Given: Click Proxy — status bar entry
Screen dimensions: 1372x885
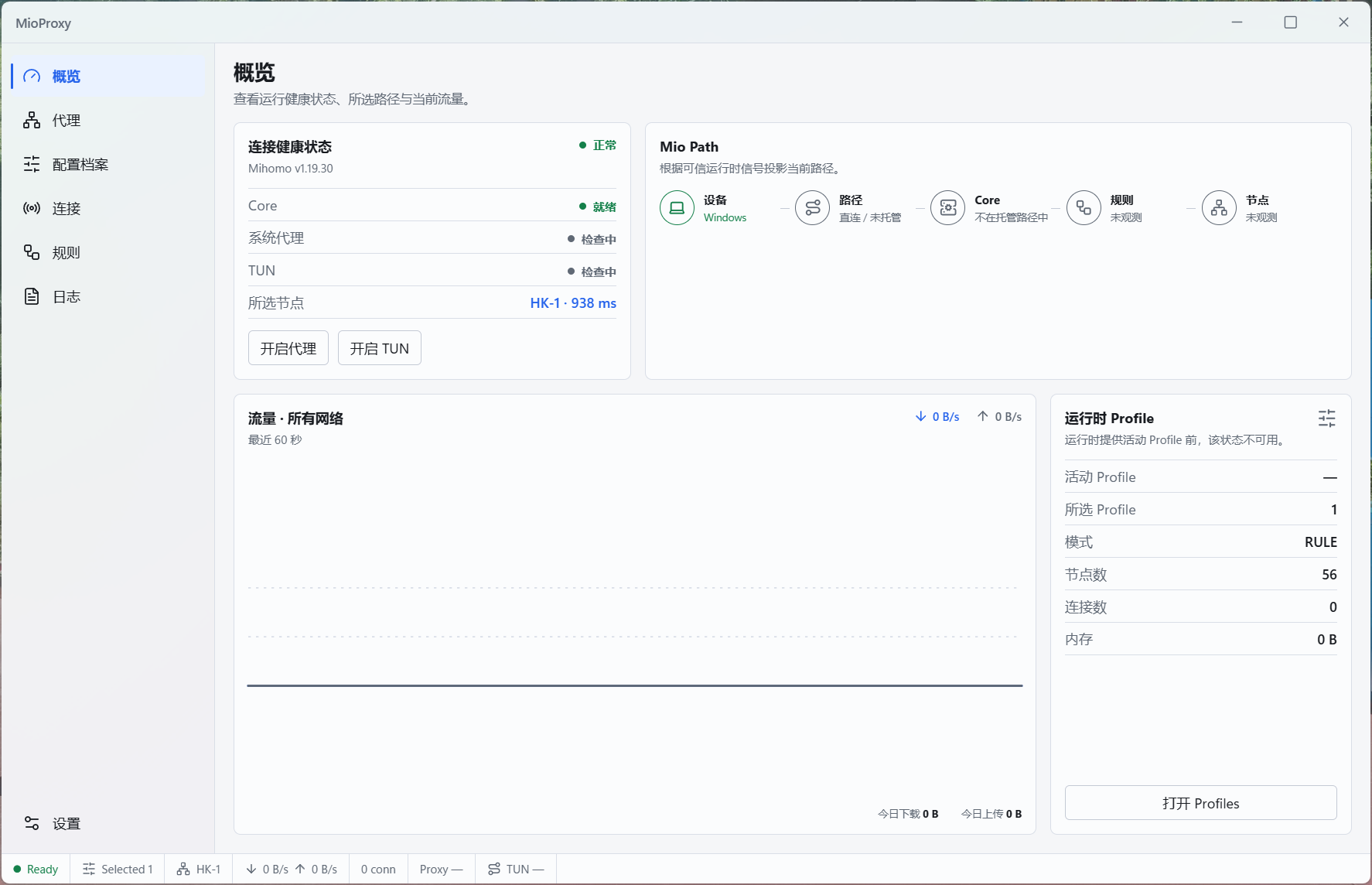Looking at the screenshot, I should [x=441, y=869].
